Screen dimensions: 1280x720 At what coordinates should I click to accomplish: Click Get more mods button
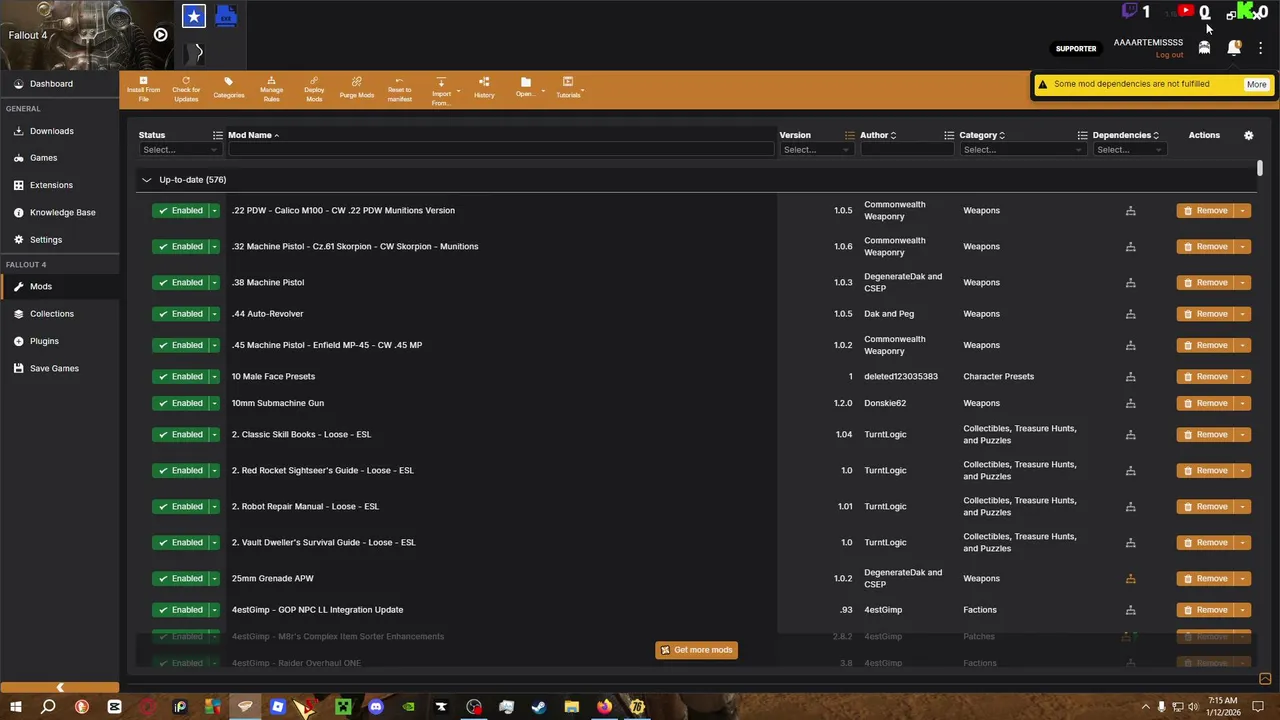pos(697,650)
